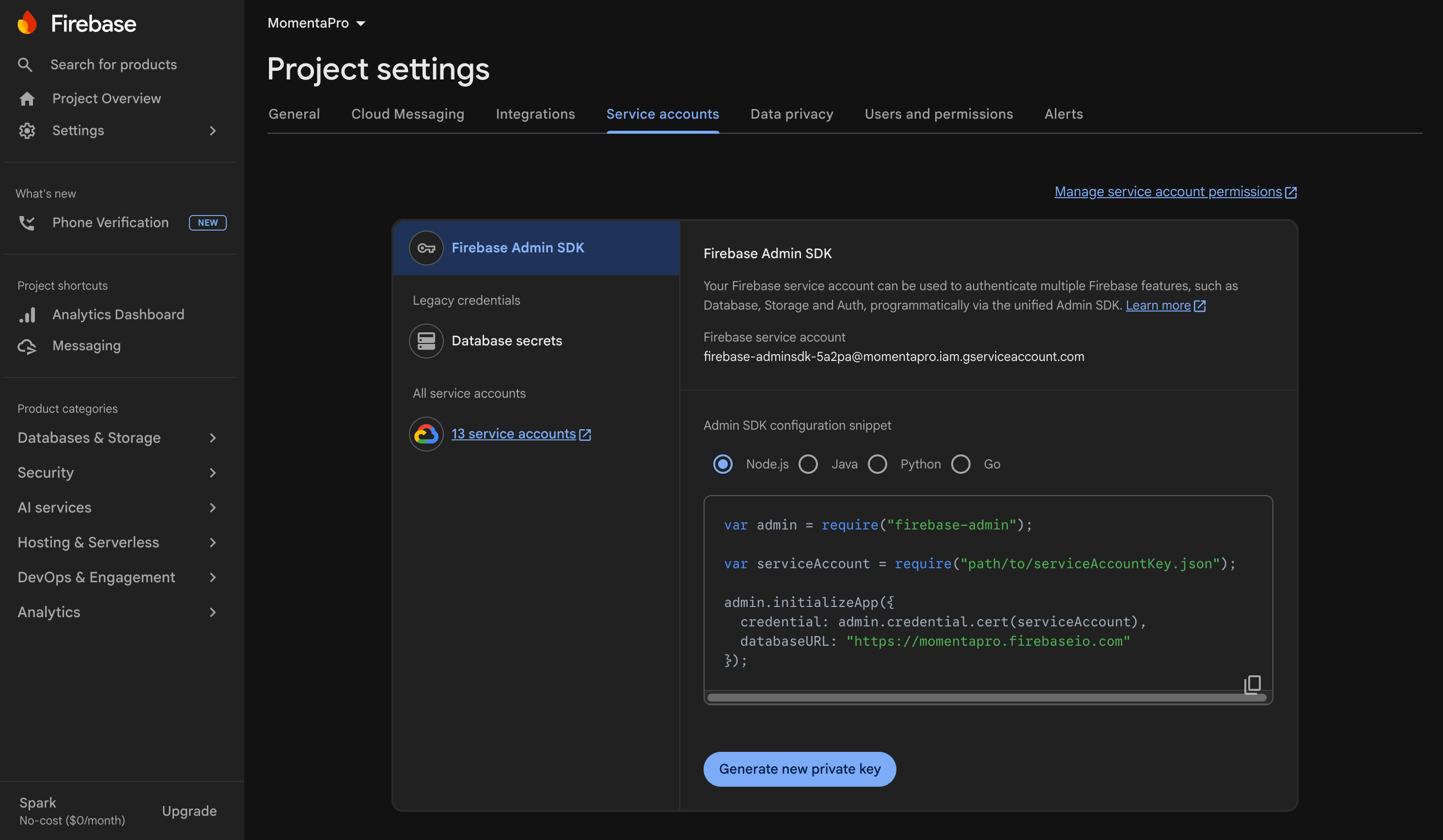
Task: Click Generate new private key button
Action: [x=800, y=770]
